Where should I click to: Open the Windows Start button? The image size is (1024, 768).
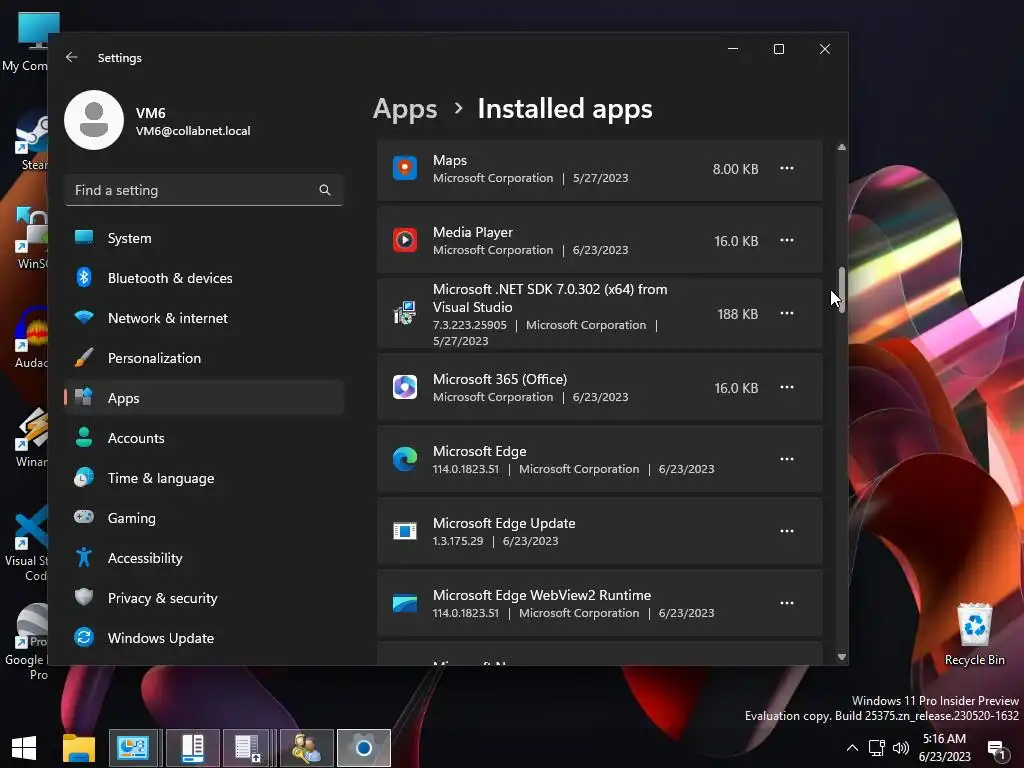coord(24,748)
